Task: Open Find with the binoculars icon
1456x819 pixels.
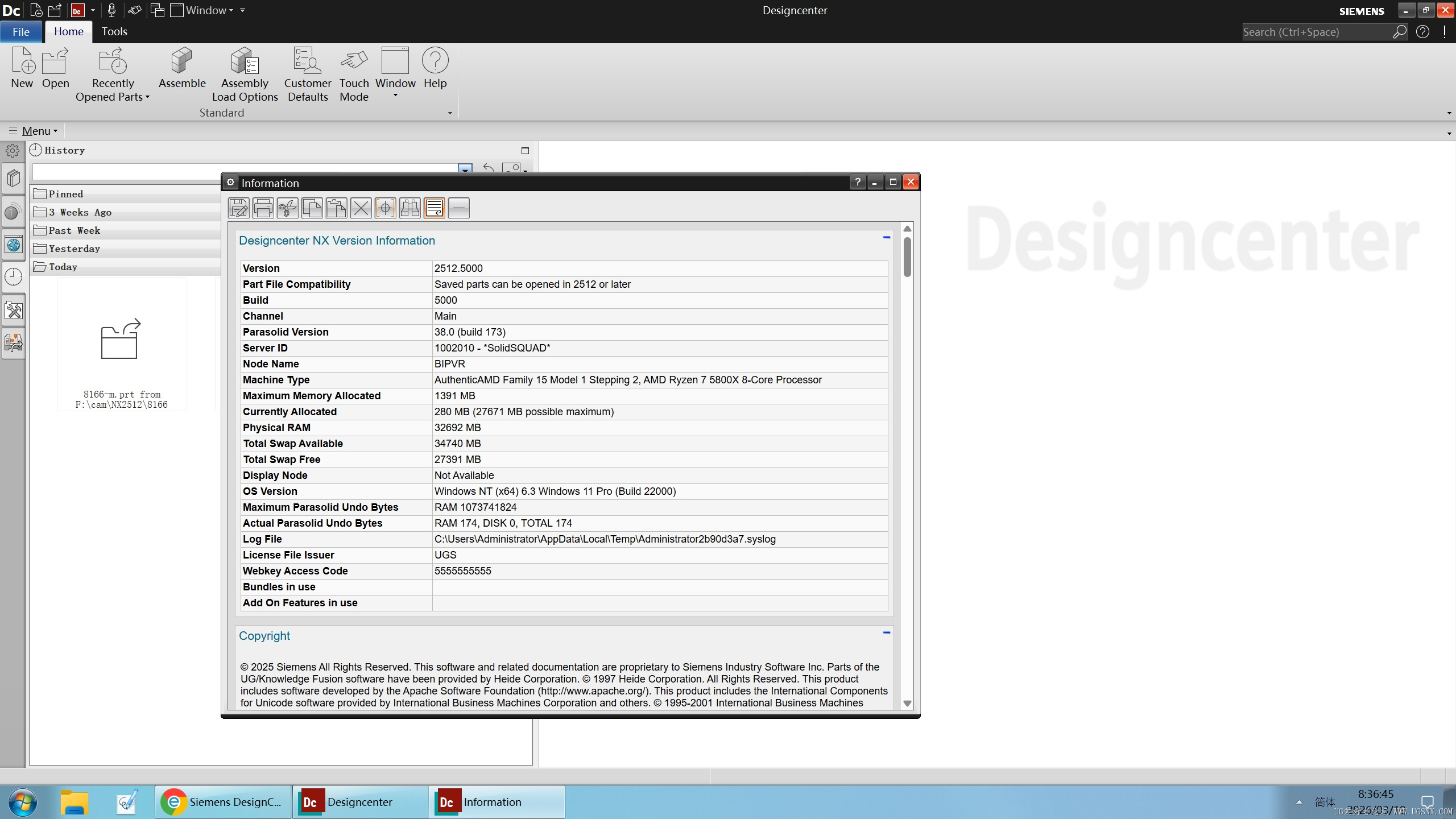Action: [410, 208]
